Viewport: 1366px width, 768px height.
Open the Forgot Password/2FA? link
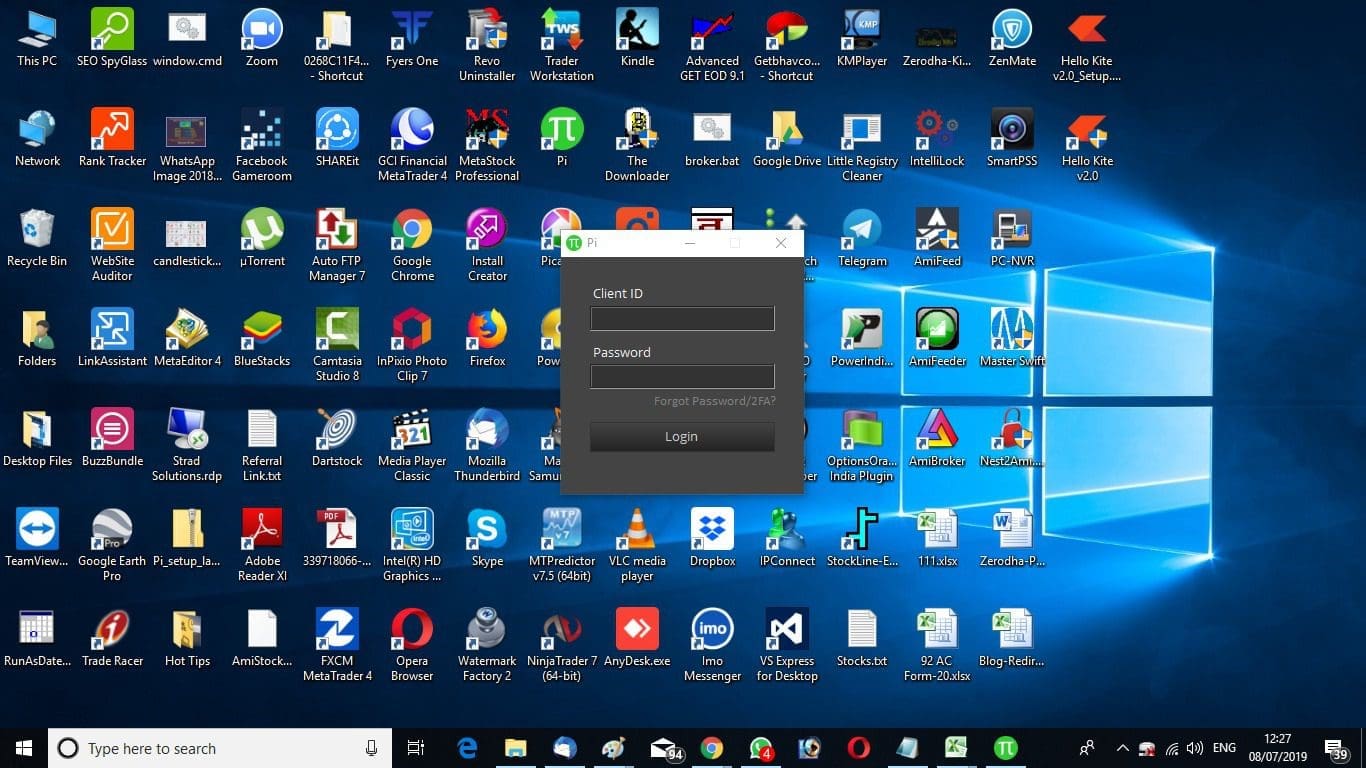click(715, 401)
